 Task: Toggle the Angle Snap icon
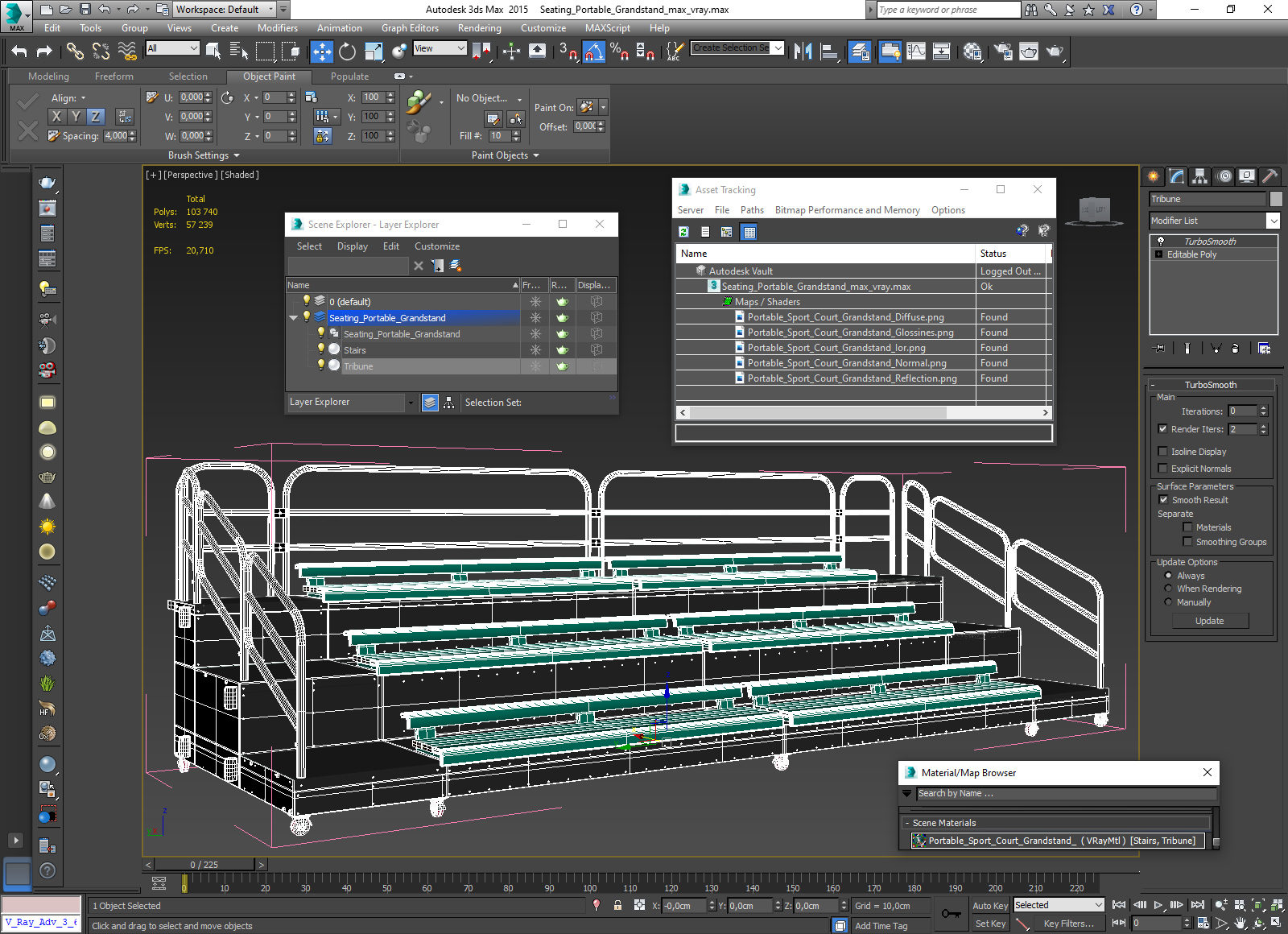593,52
